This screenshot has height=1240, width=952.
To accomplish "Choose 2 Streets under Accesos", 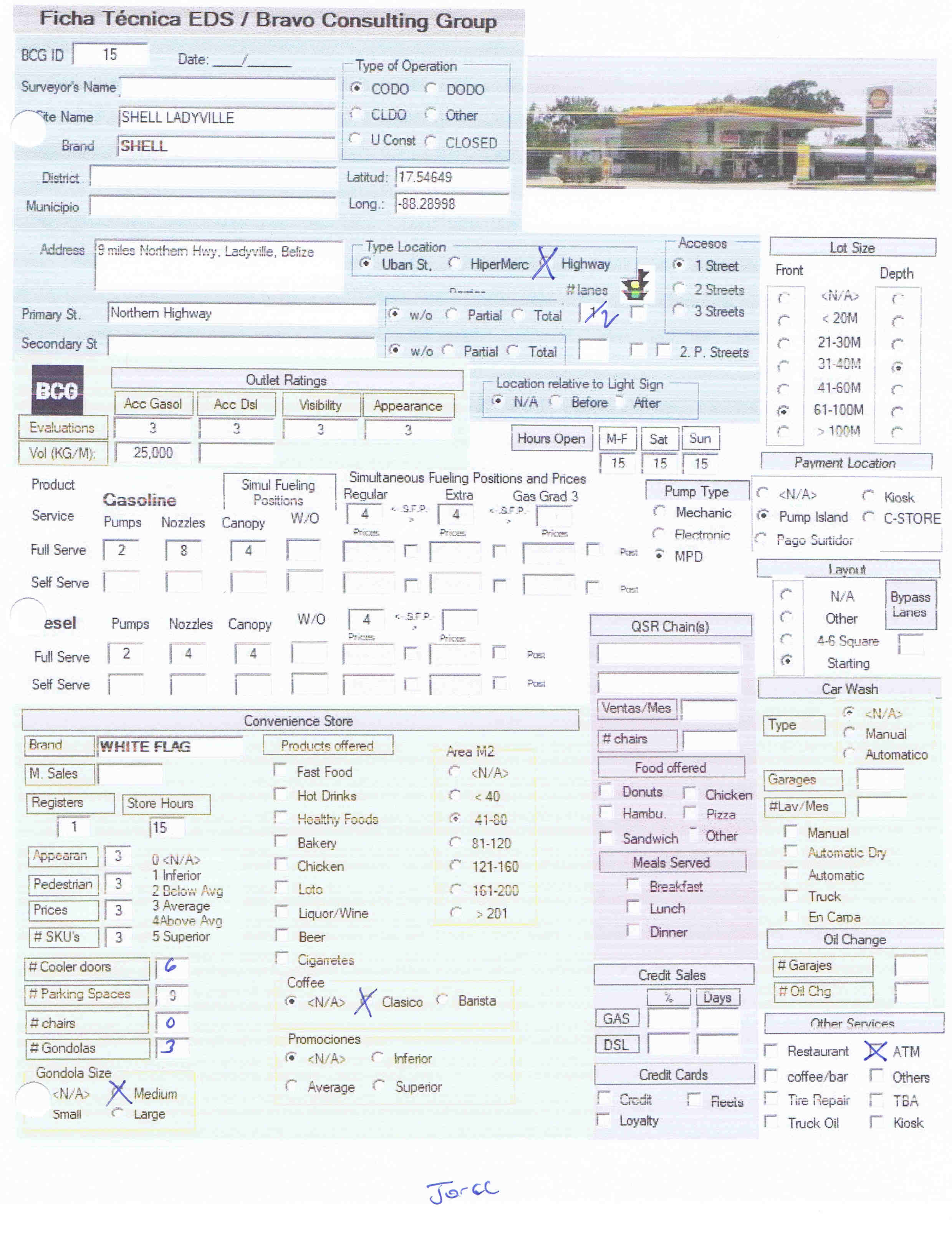I will coord(679,288).
